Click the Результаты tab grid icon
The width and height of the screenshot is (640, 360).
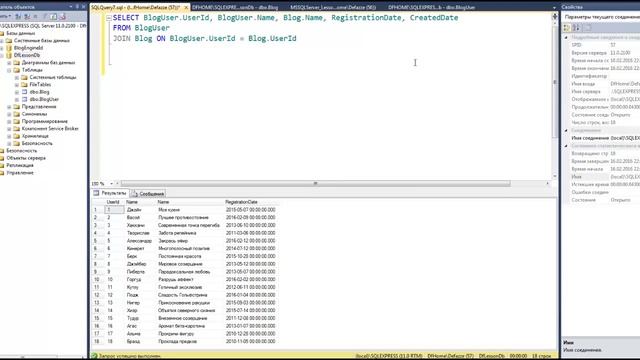pyautogui.click(x=97, y=193)
